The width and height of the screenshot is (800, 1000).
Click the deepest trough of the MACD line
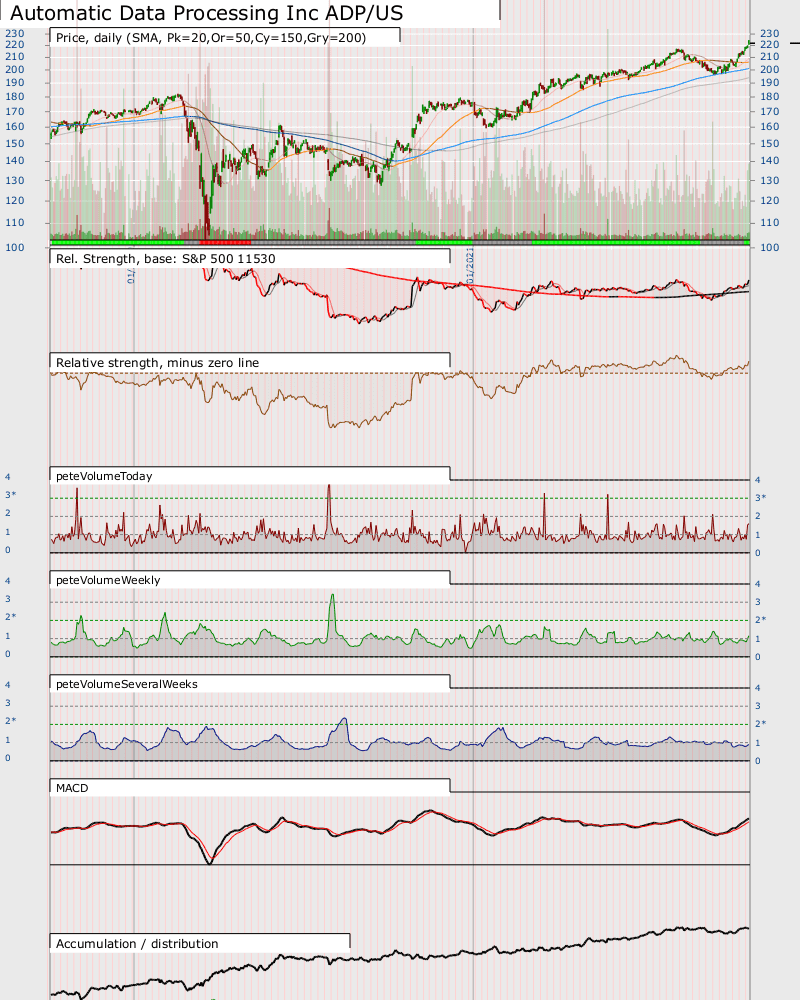210,862
